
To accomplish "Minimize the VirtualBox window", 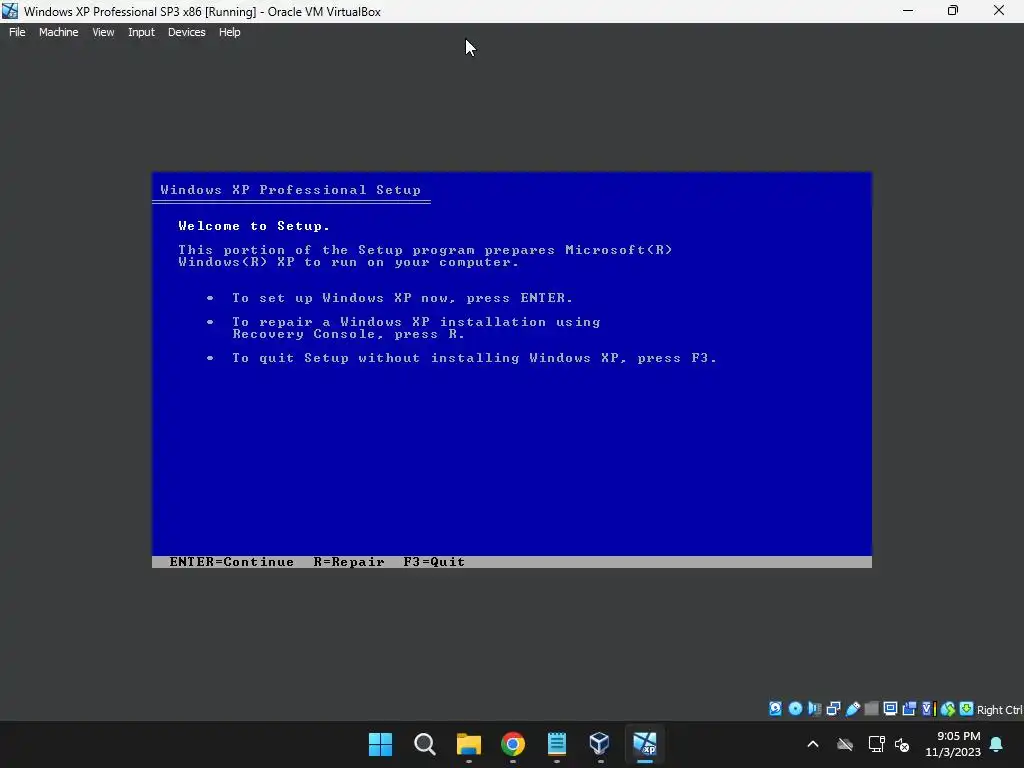I will (x=908, y=11).
